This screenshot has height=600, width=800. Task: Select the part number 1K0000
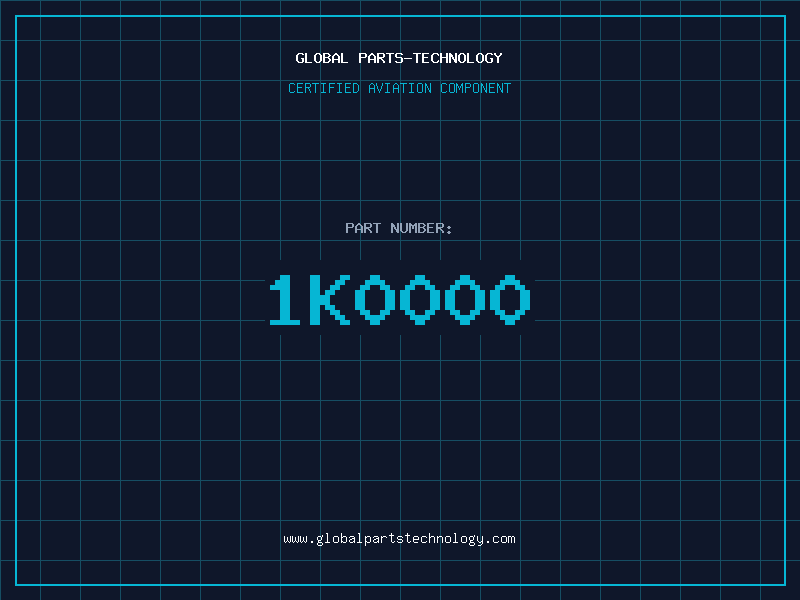(400, 299)
